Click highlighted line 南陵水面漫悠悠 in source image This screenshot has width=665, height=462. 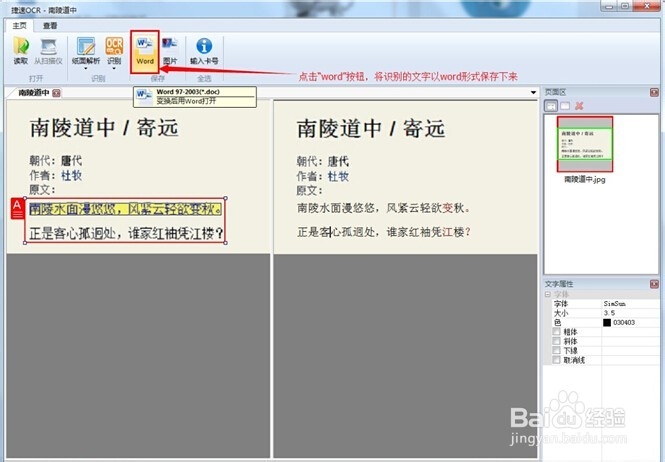tap(126, 209)
